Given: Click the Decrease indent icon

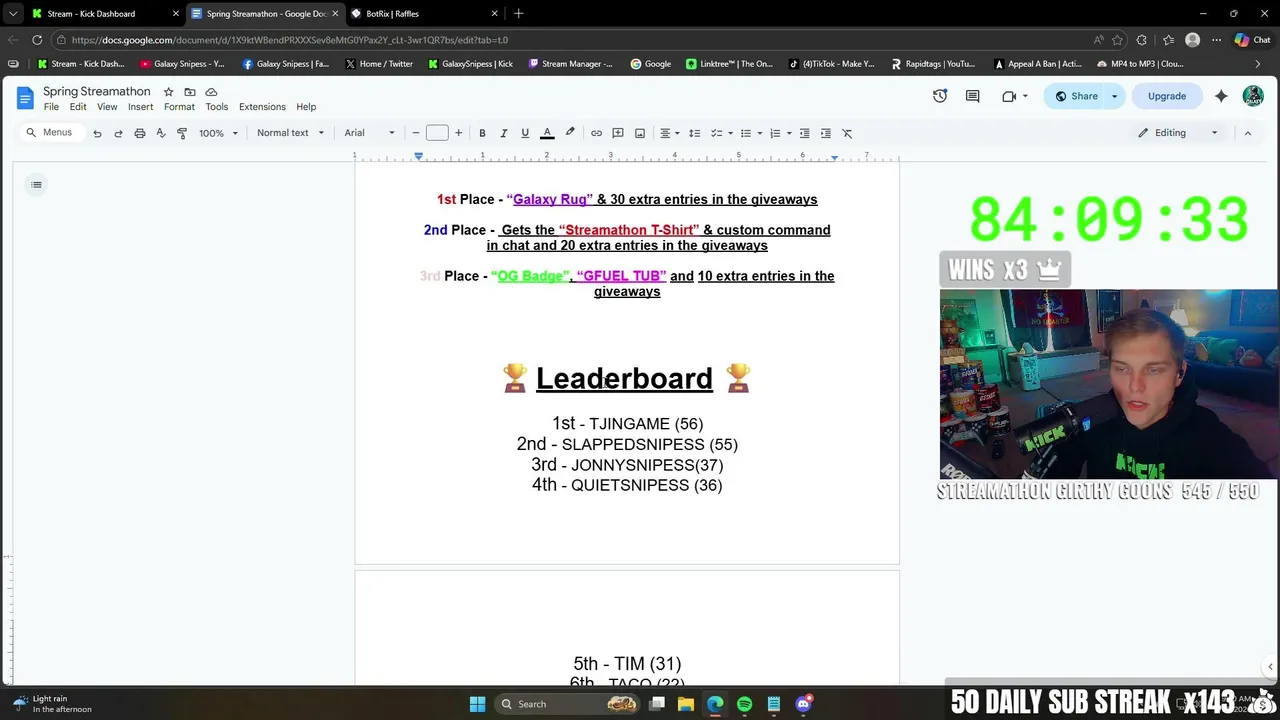Looking at the screenshot, I should [804, 133].
